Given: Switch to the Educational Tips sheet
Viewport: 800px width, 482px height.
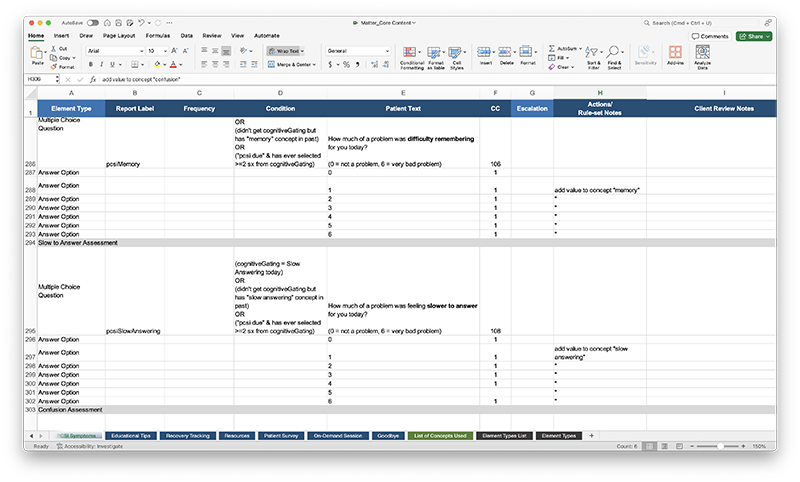Looking at the screenshot, I should click(131, 436).
